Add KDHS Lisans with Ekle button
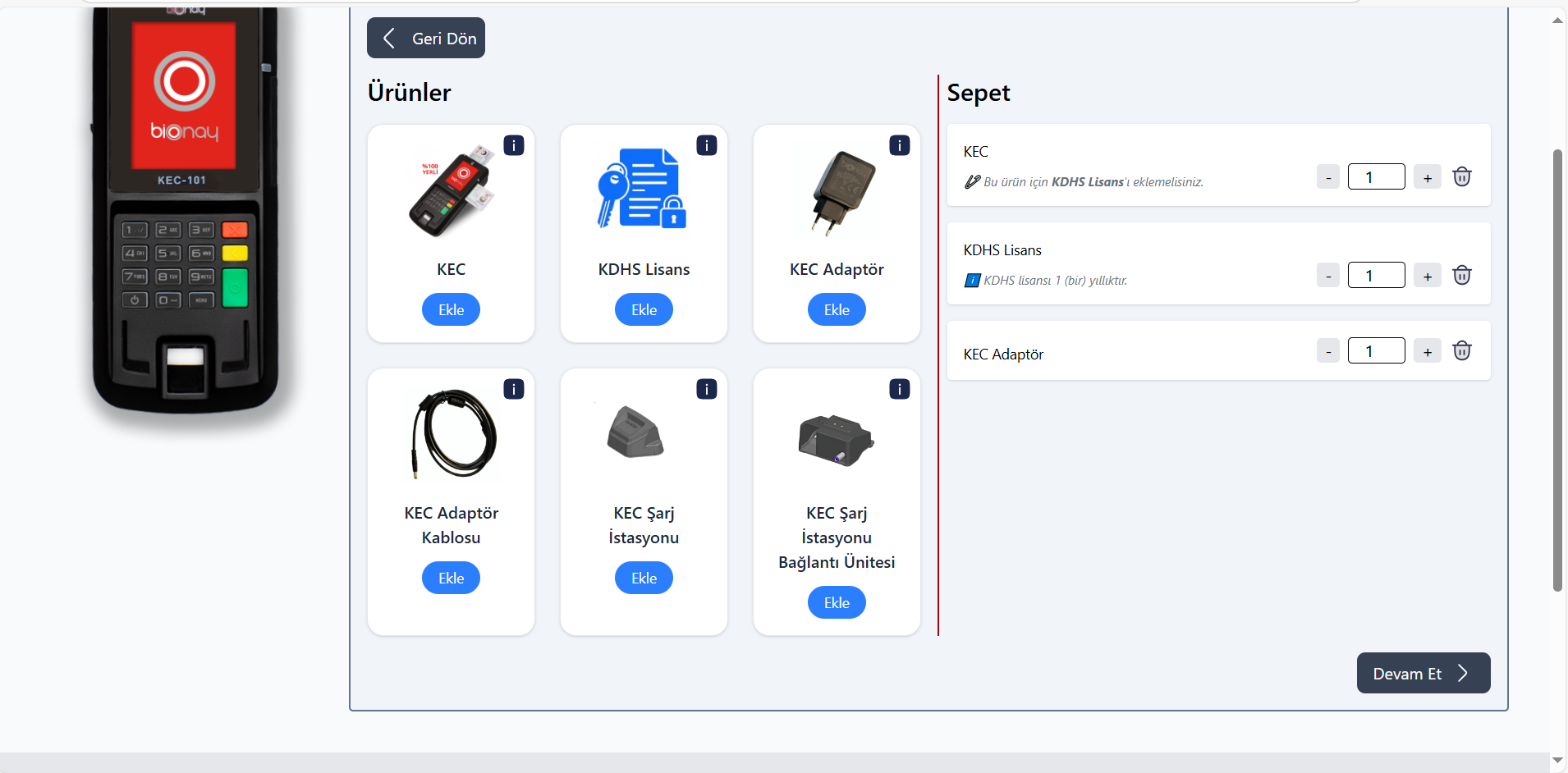 point(644,310)
